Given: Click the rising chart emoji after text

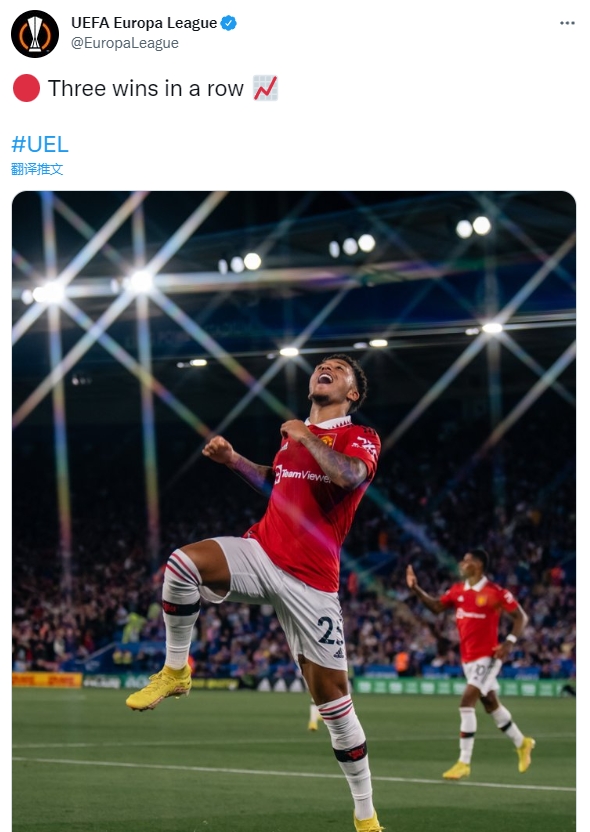Looking at the screenshot, I should coord(265,88).
